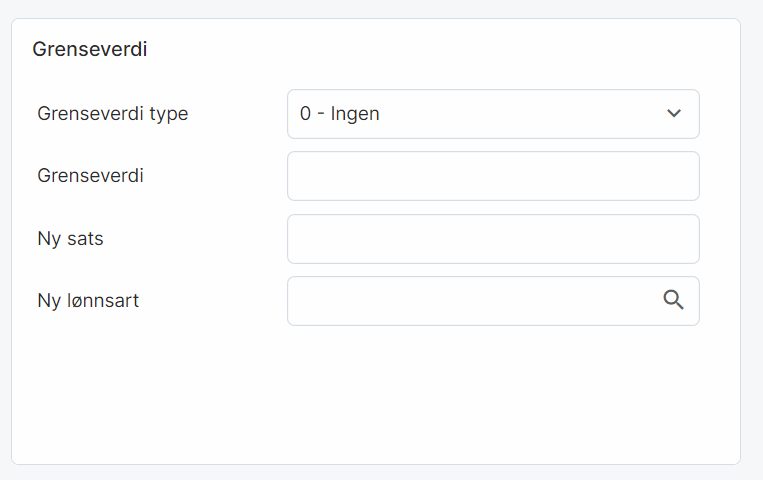763x480 pixels.
Task: Click the empty area below Ny lønnsart
Action: pyautogui.click(x=376, y=390)
